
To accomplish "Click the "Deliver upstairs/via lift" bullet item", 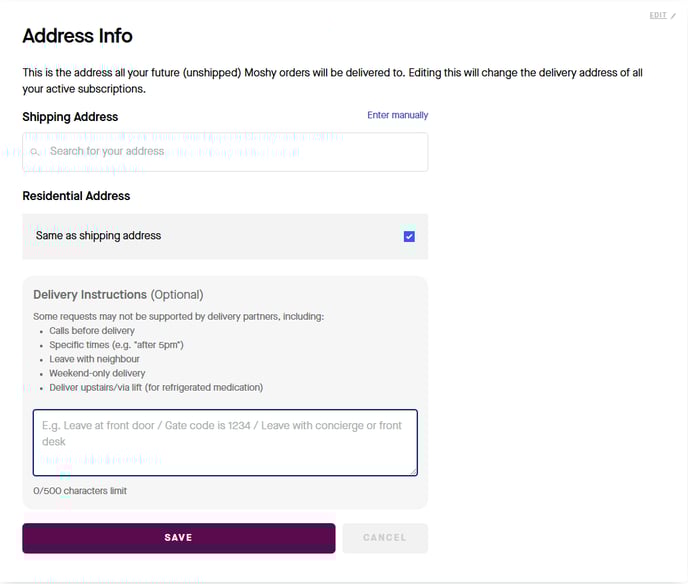I will coord(155,388).
